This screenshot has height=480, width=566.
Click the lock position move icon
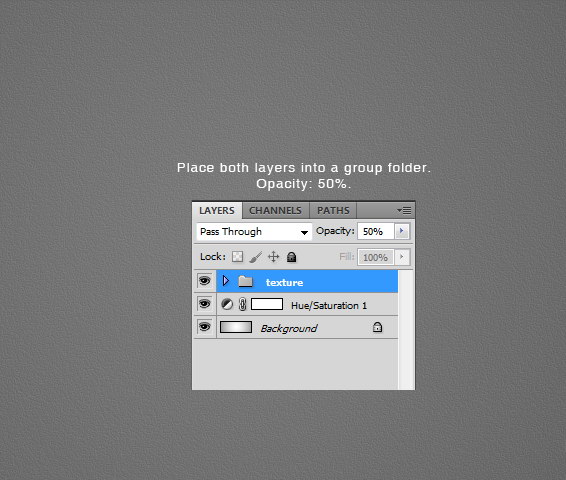(x=274, y=257)
